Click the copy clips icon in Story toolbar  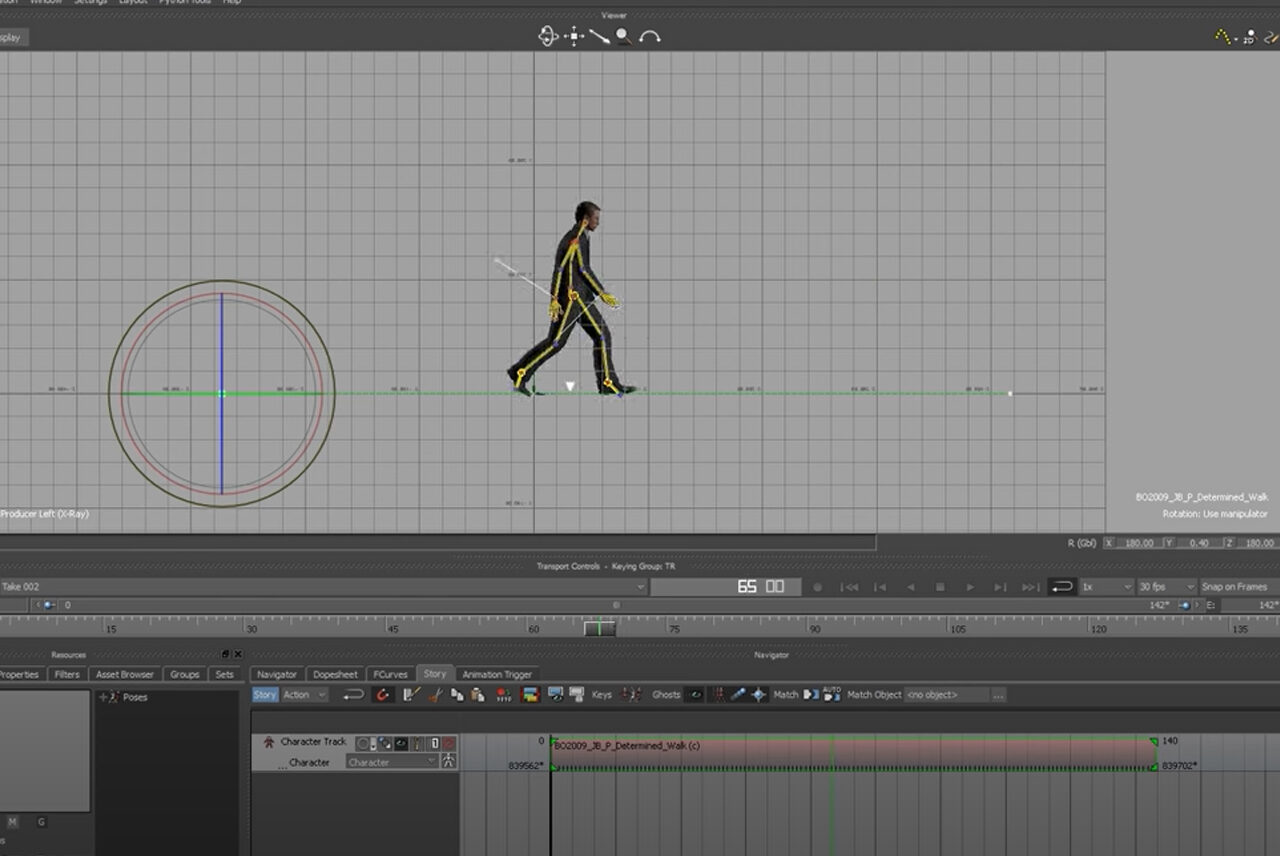click(457, 695)
